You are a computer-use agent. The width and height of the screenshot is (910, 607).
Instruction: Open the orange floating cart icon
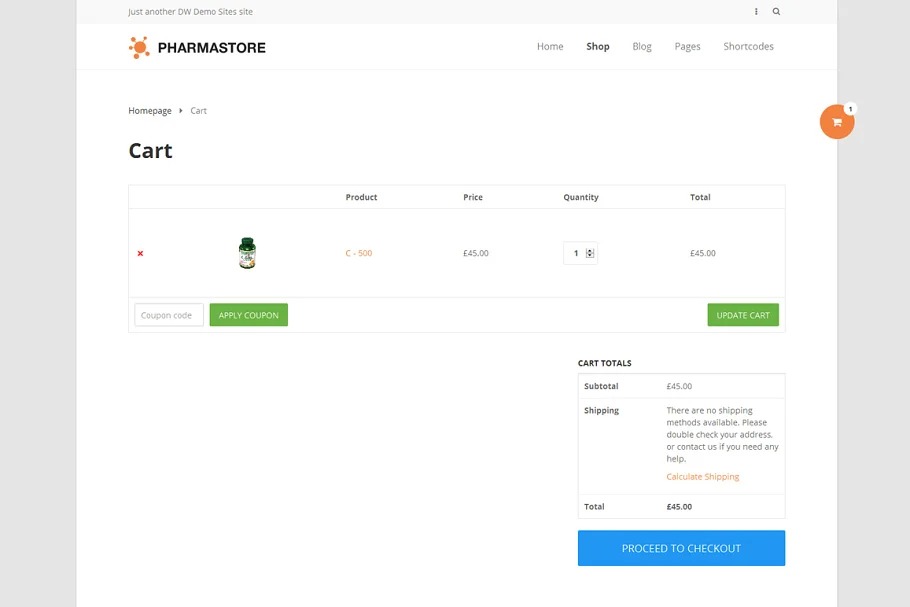(x=837, y=122)
